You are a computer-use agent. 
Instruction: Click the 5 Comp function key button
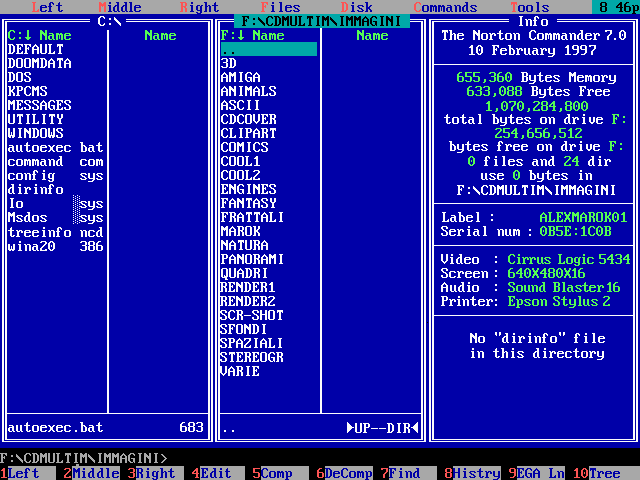(x=280, y=473)
